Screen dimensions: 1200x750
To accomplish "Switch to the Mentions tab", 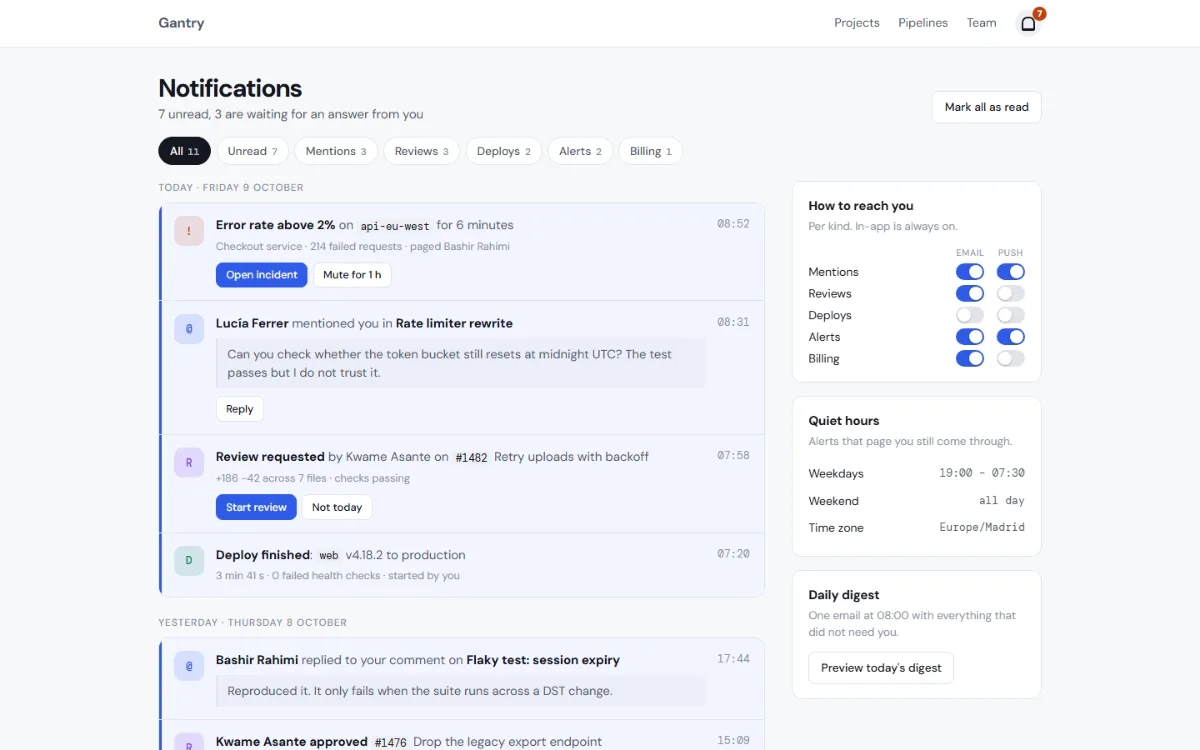I will click(x=336, y=151).
